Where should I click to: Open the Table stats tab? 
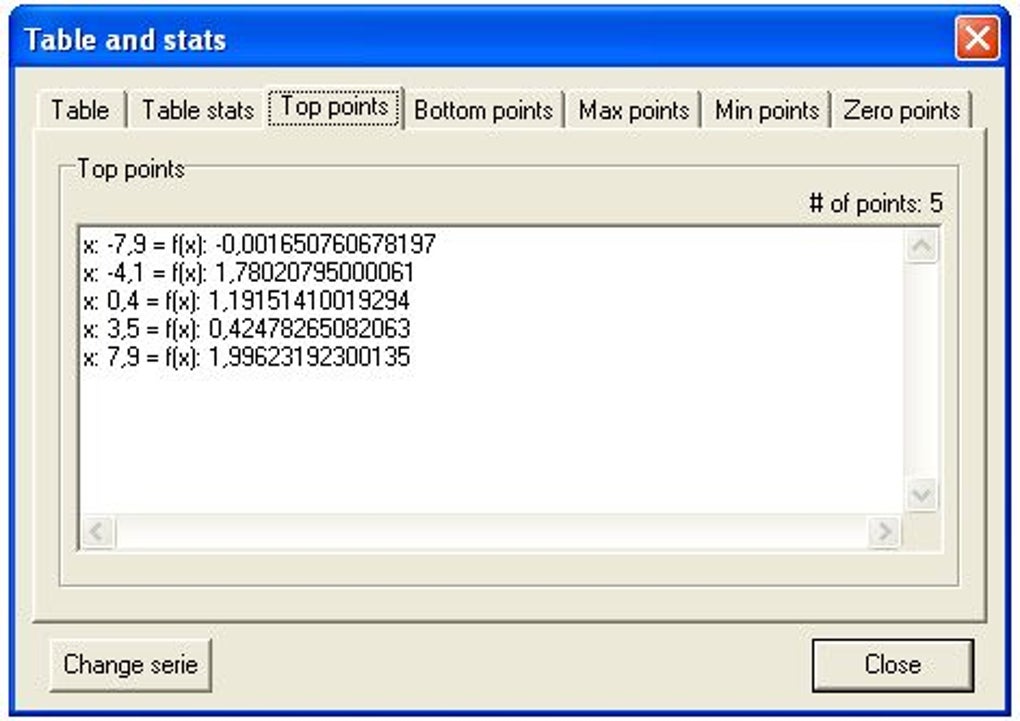197,109
